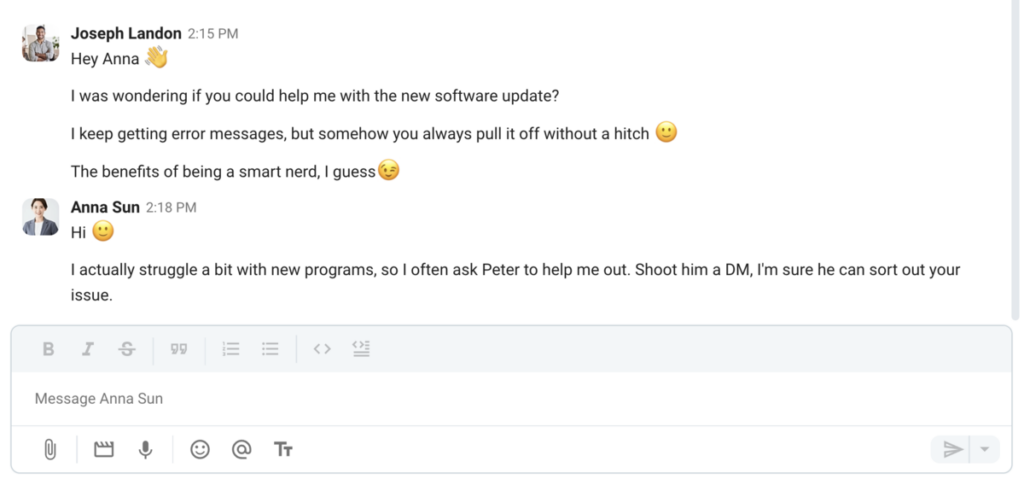1024x491 pixels.
Task: Send the message
Action: (x=952, y=450)
